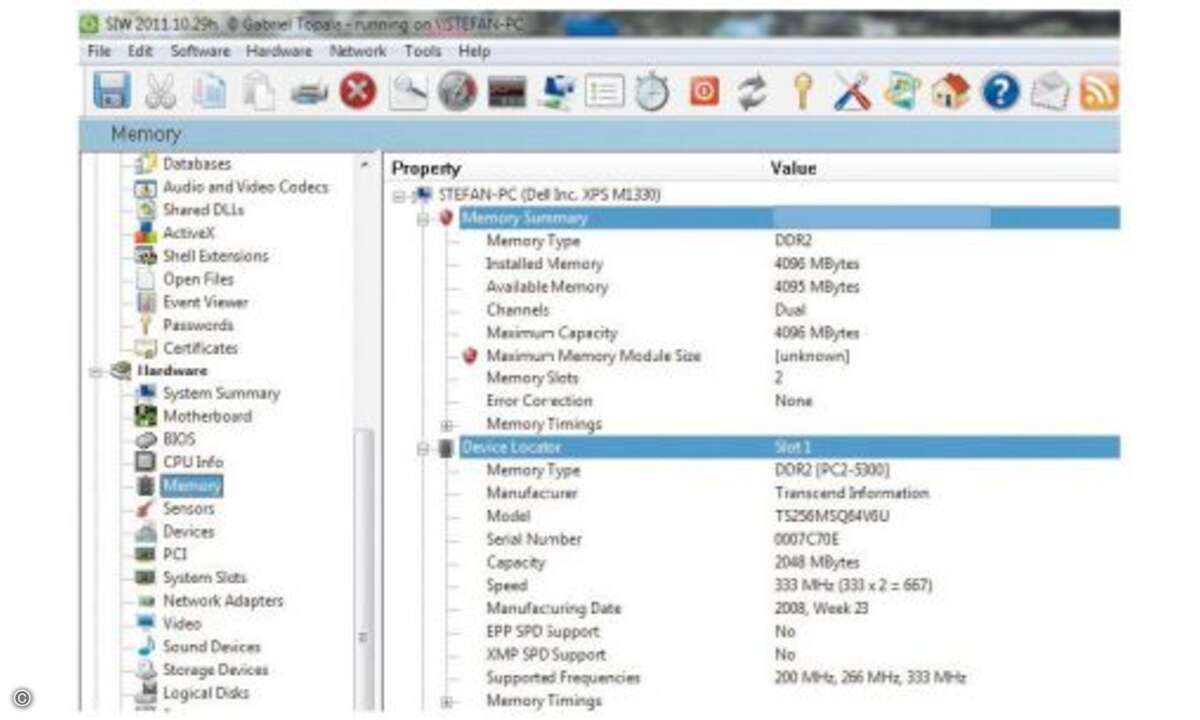Image resolution: width=1200 pixels, height=720 pixels.
Task: Click the scissors Cut toolbar icon
Action: 160,92
